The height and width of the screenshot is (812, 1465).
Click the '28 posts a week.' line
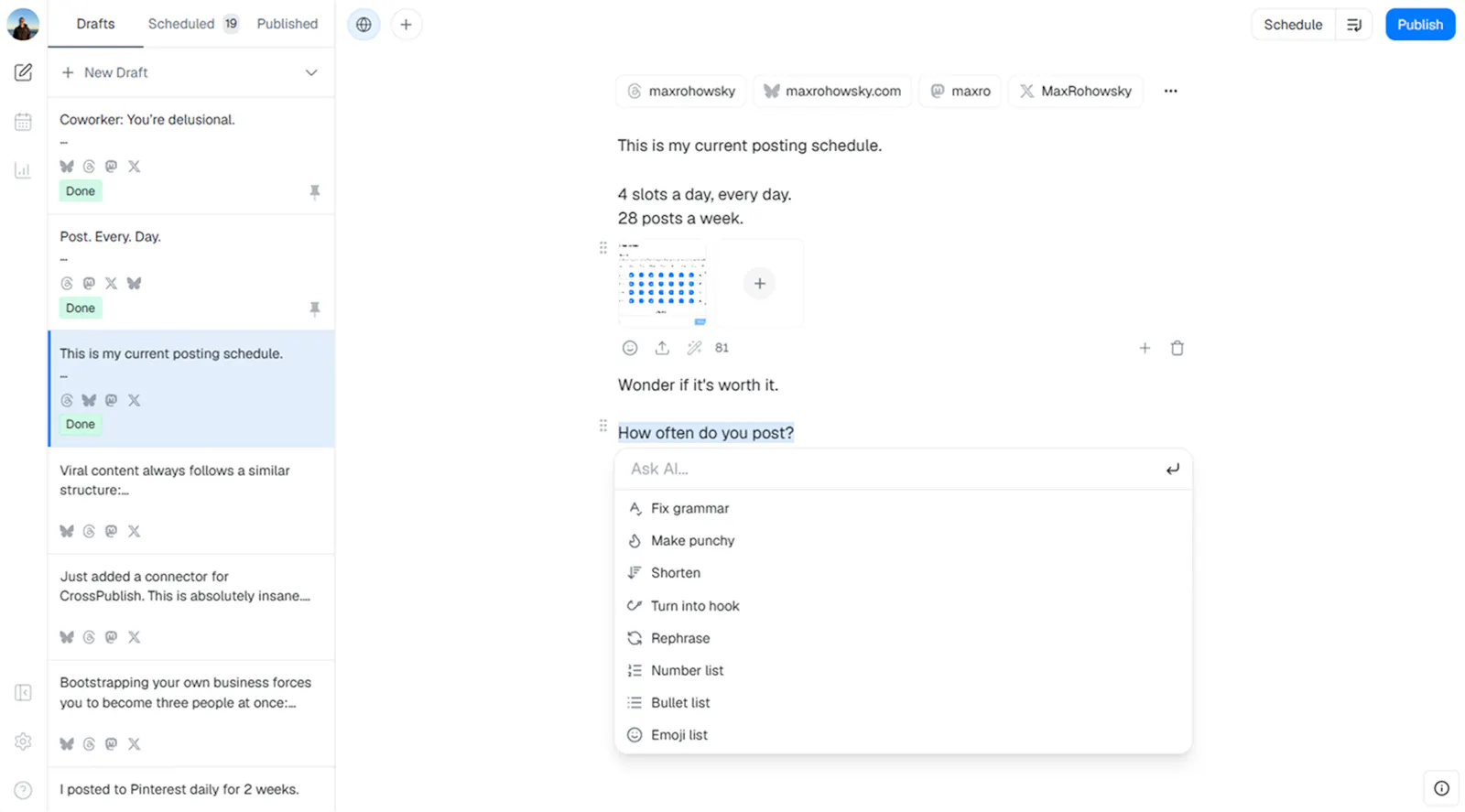680,219
